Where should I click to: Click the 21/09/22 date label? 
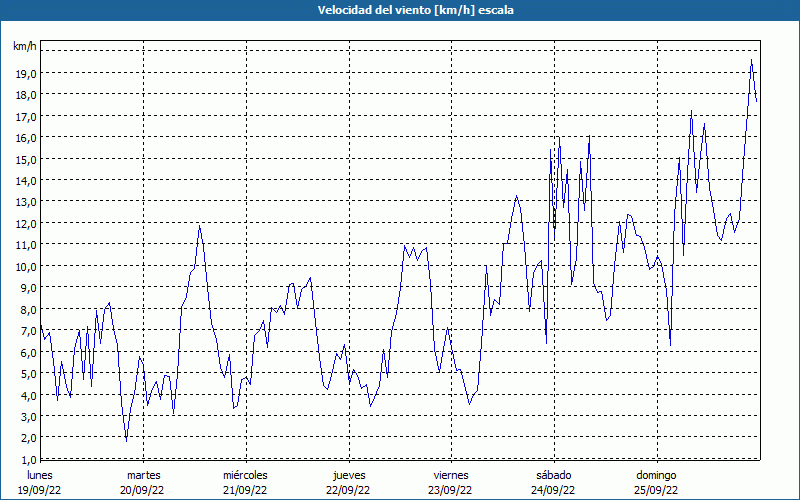coord(245,490)
